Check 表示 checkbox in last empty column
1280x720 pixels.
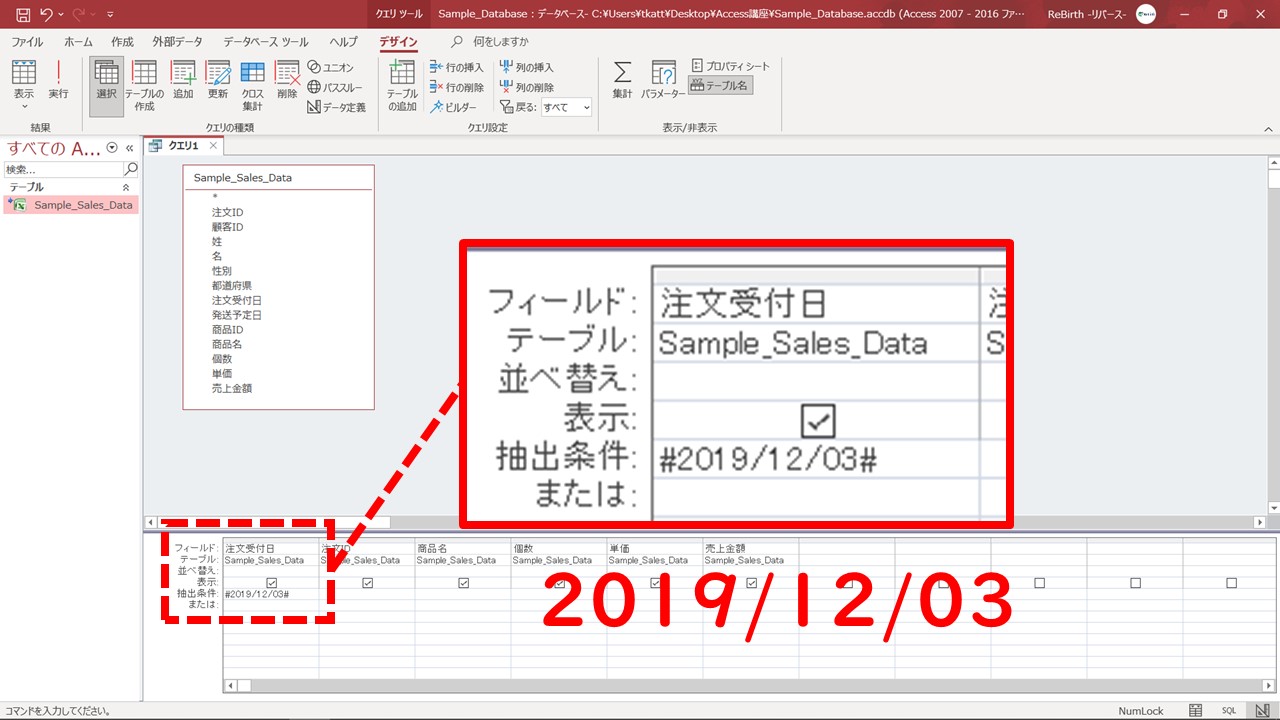[x=1231, y=583]
